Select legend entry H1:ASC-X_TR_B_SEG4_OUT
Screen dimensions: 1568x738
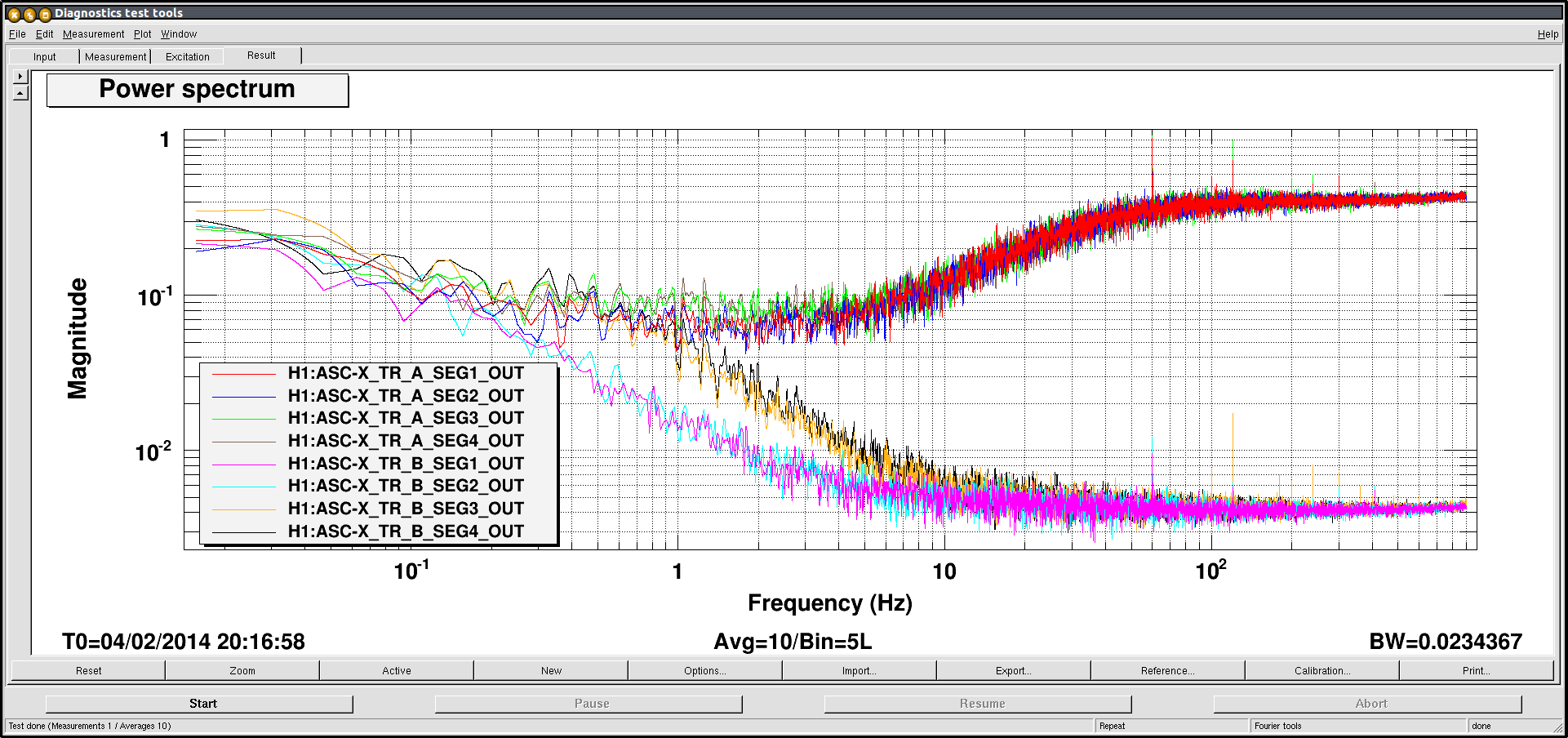406,531
